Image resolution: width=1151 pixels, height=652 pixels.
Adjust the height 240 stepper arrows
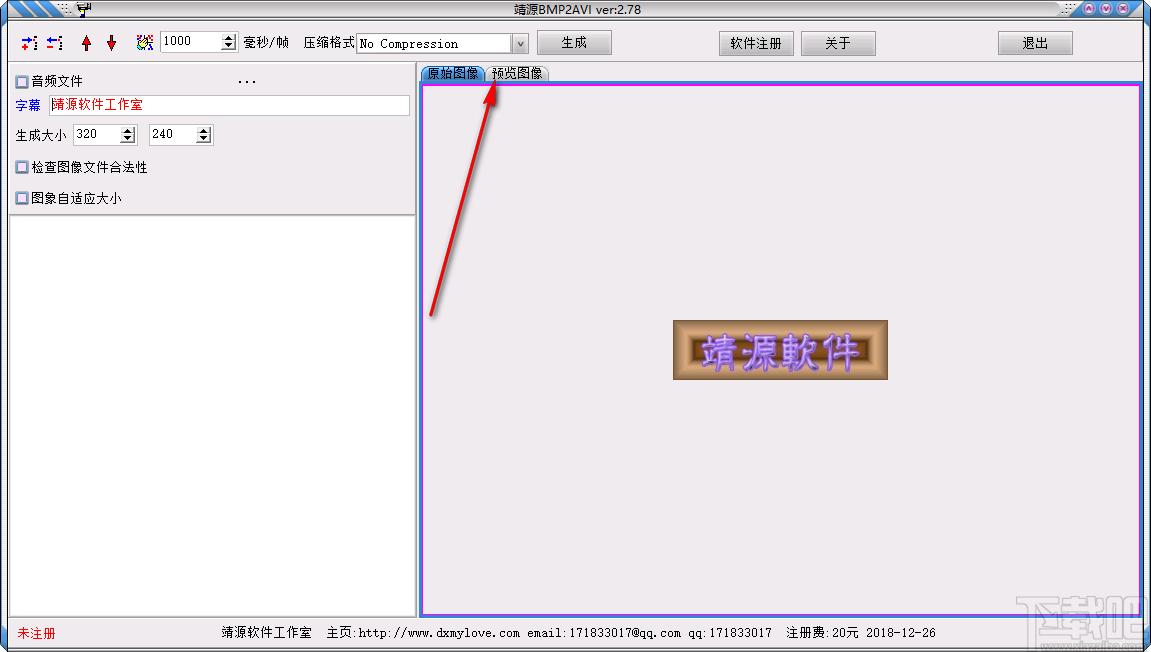[204, 134]
